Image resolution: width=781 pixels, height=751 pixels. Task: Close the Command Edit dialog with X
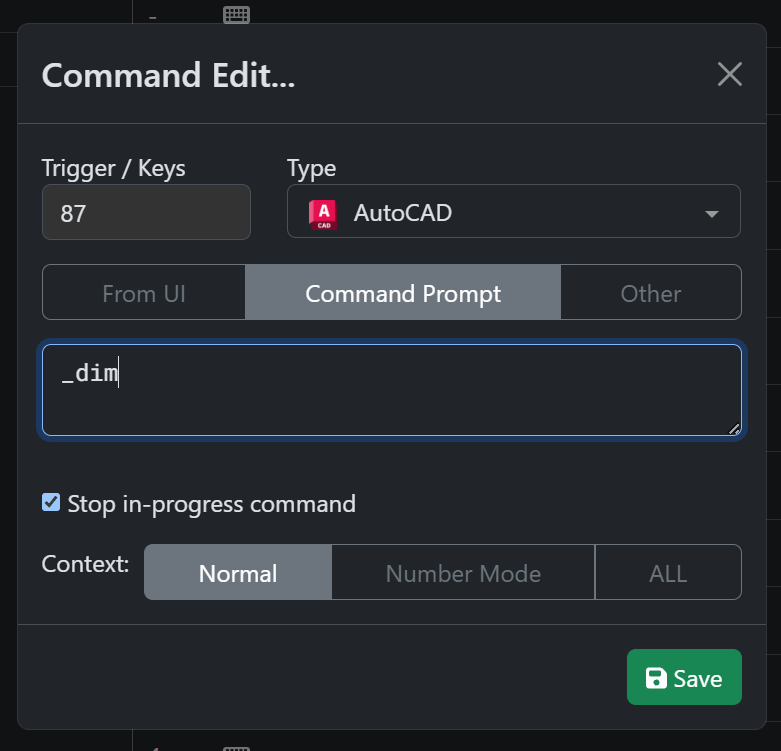(x=730, y=74)
